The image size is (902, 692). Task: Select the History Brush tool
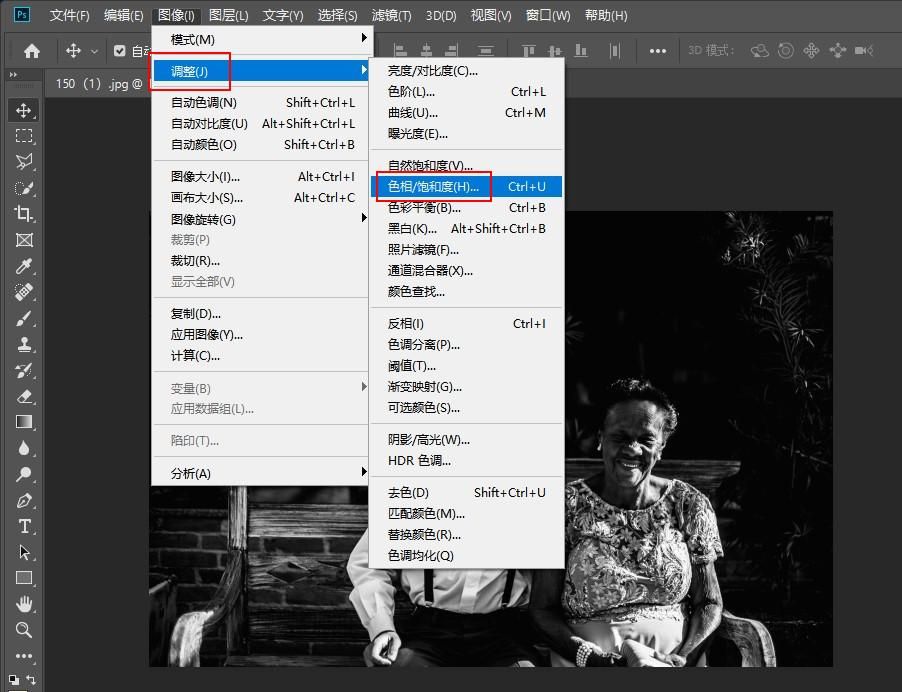tap(24, 370)
